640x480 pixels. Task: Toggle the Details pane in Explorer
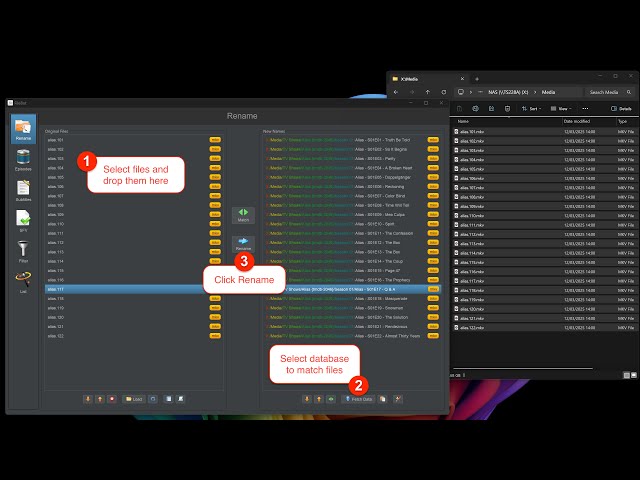[x=621, y=108]
